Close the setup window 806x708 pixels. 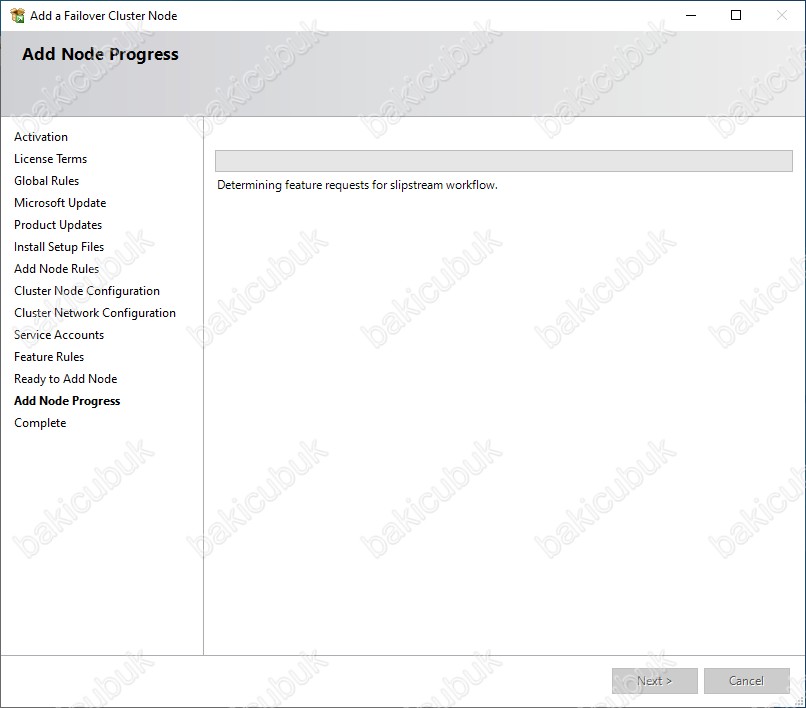click(x=782, y=15)
